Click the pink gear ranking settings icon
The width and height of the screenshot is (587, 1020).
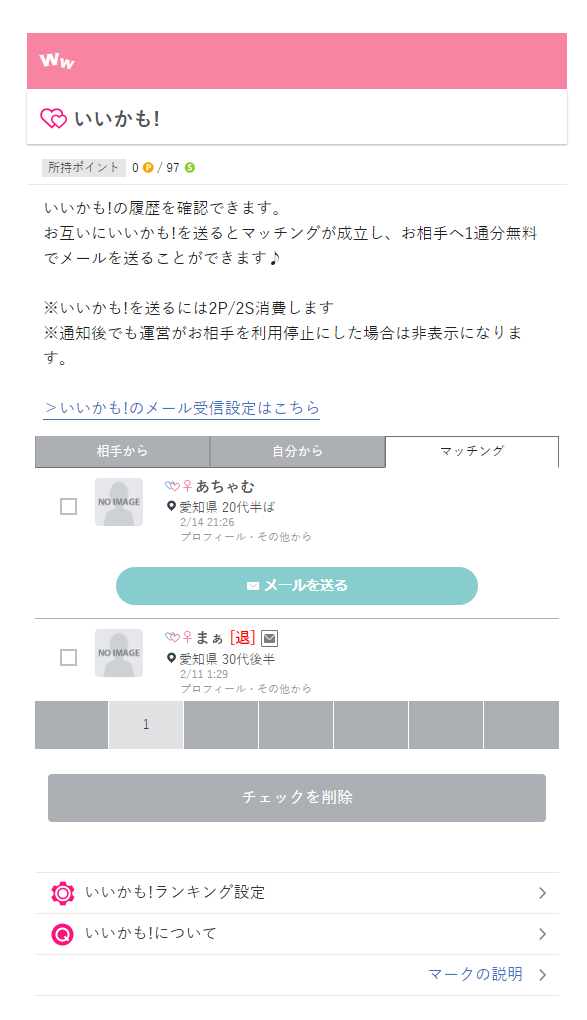pyautogui.click(x=63, y=893)
